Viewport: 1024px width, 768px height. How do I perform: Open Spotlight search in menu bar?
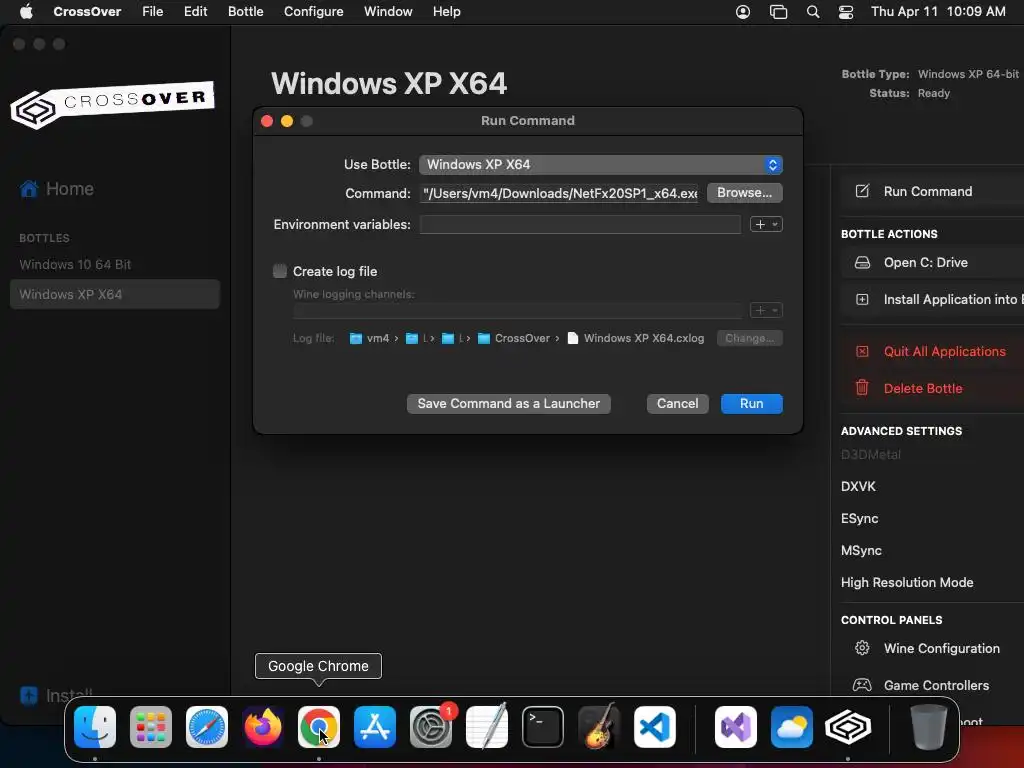tap(813, 12)
